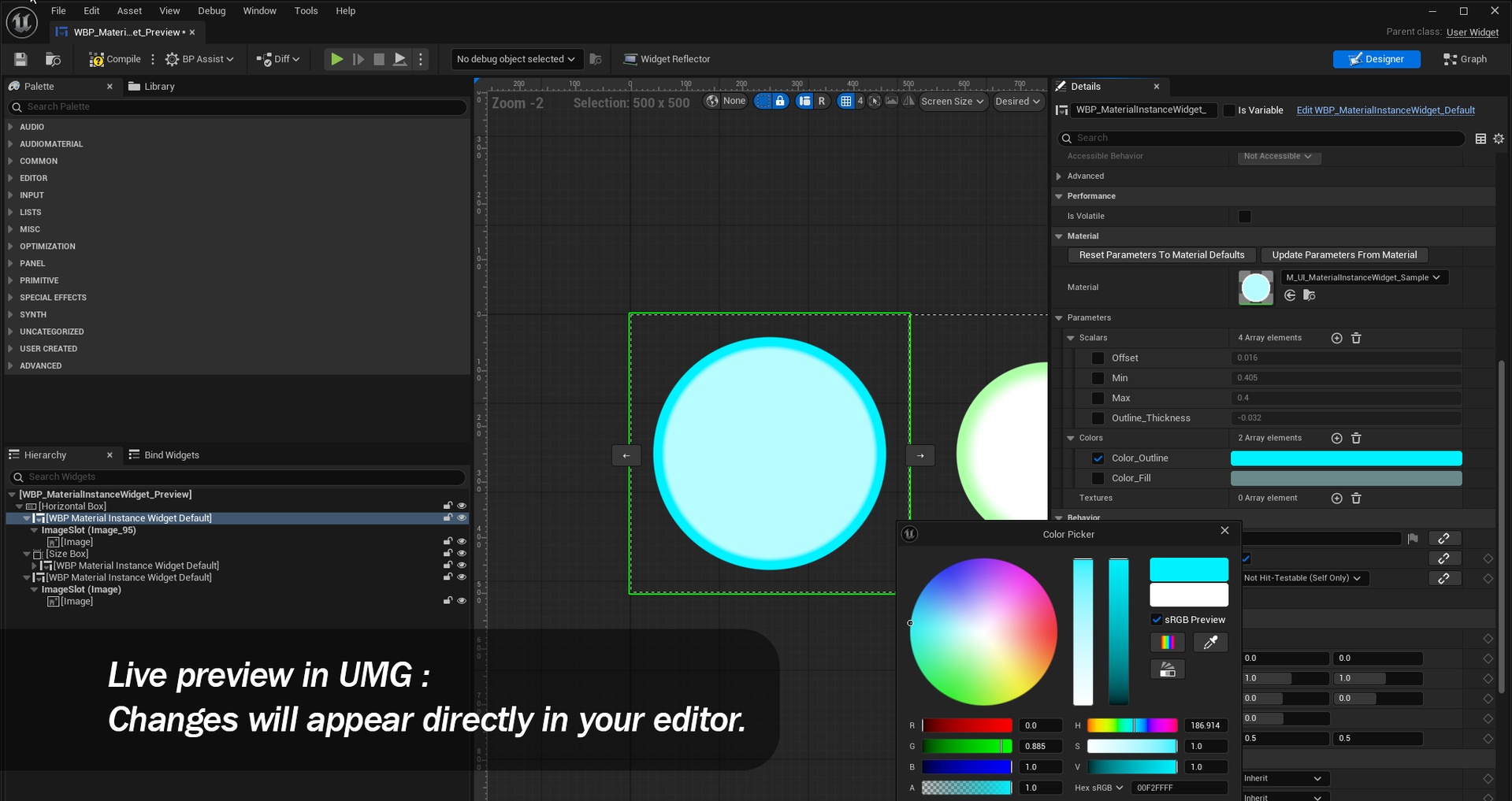Select ImageSlot (Image_95) in the hierarchy

(88, 530)
